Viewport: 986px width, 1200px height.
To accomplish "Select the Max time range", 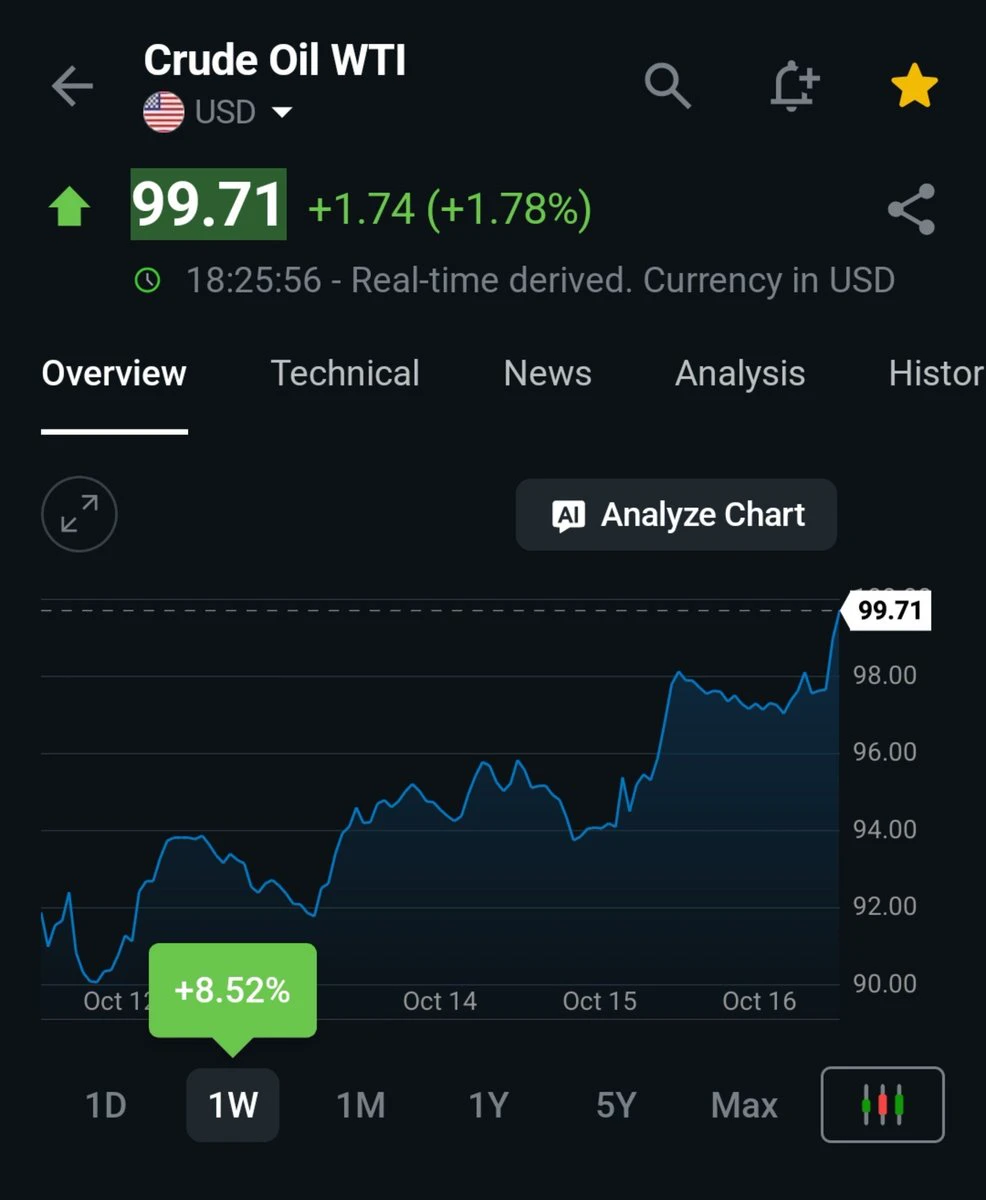I will [x=744, y=1105].
